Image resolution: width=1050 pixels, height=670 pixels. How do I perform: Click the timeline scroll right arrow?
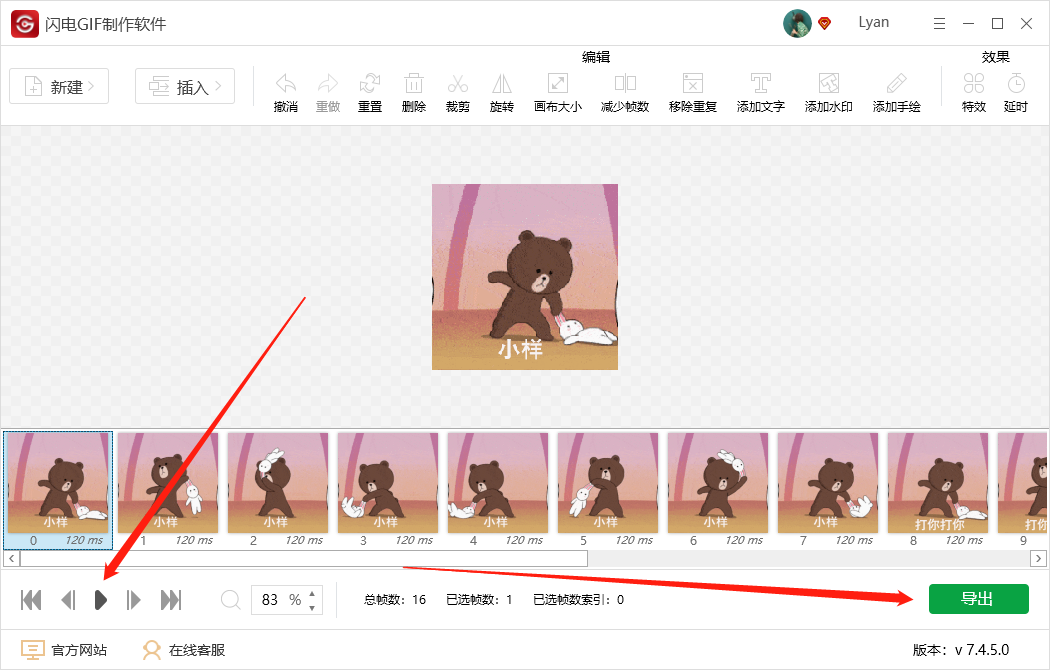[x=1039, y=558]
